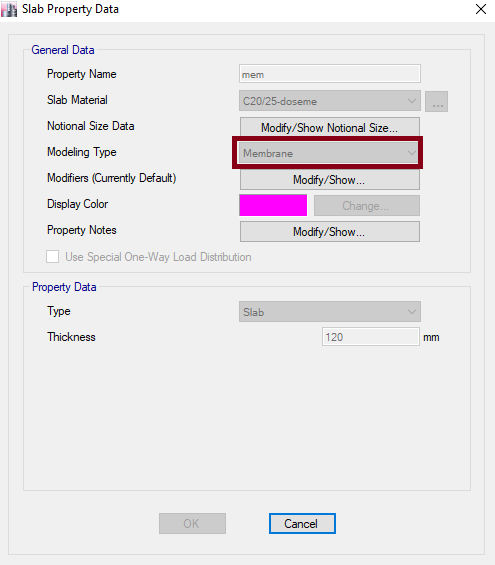
Task: Click the Slab Material C20/25-doseme combo box
Action: 330,101
